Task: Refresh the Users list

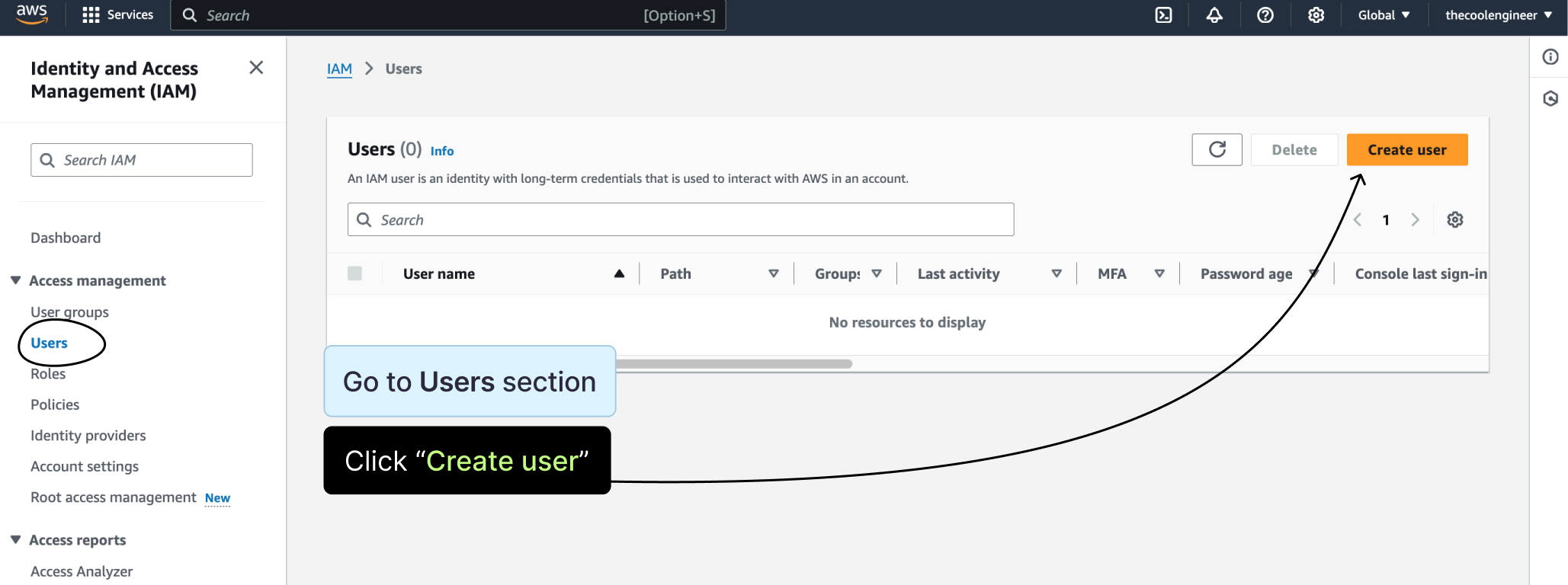Action: (x=1217, y=149)
